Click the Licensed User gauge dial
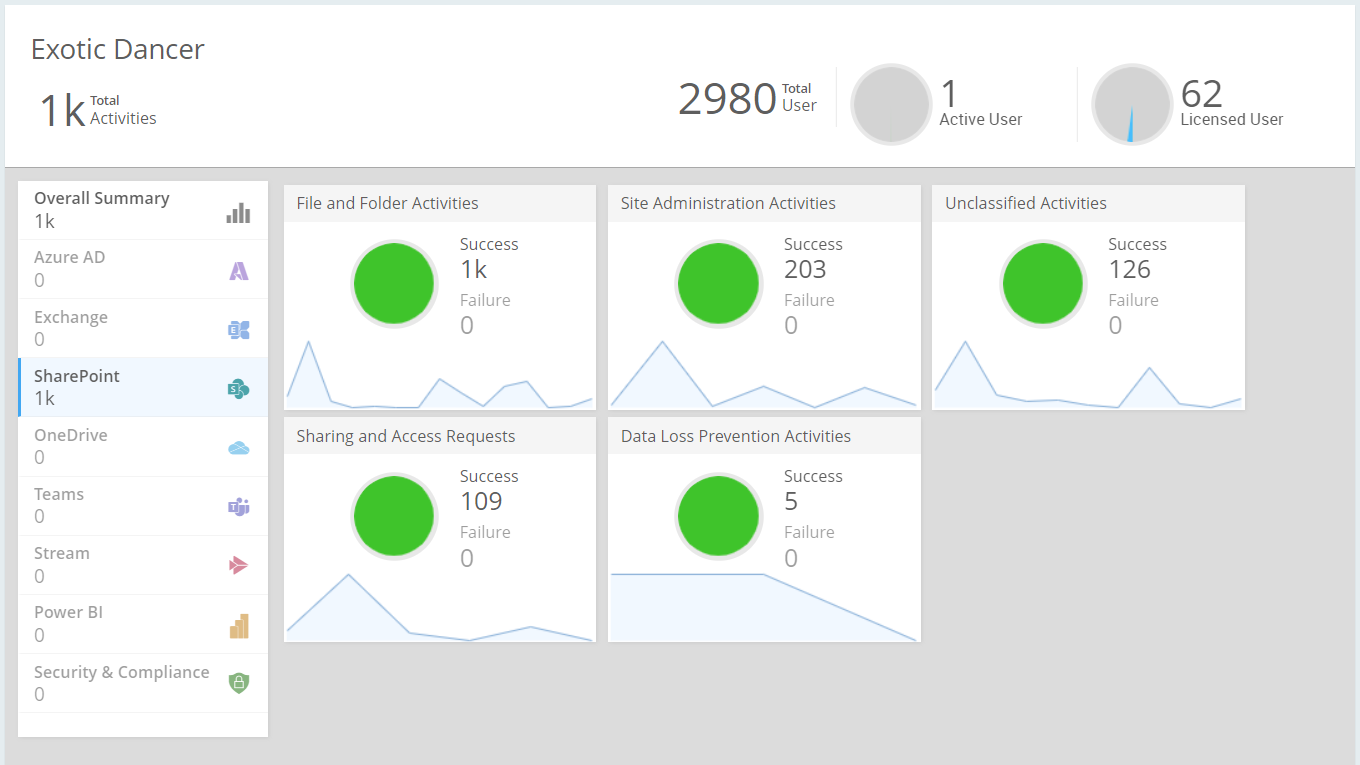1360x765 pixels. [1131, 105]
